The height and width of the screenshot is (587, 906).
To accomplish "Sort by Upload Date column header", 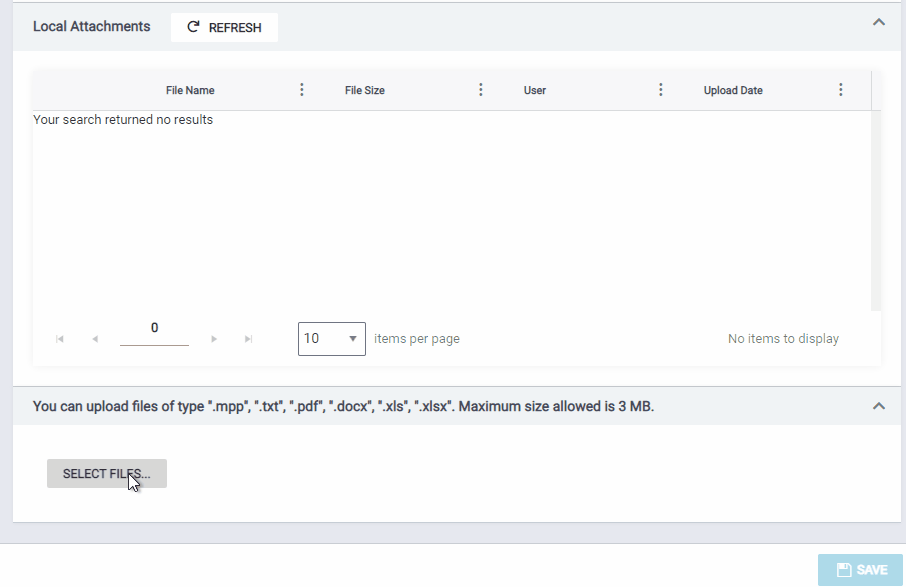I will pyautogui.click(x=733, y=91).
